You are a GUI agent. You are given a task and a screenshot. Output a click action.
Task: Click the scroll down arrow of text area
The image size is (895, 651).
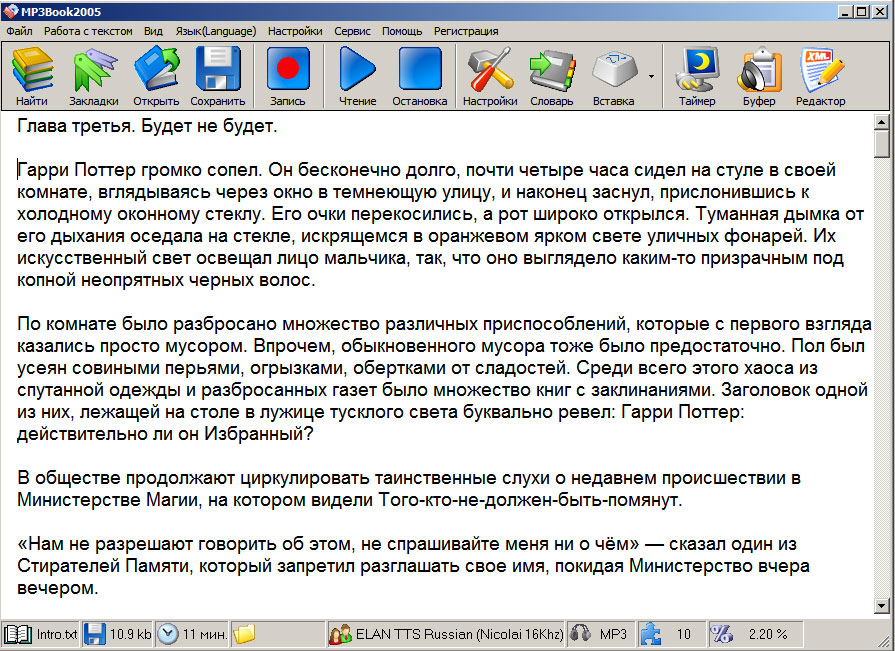coord(882,606)
